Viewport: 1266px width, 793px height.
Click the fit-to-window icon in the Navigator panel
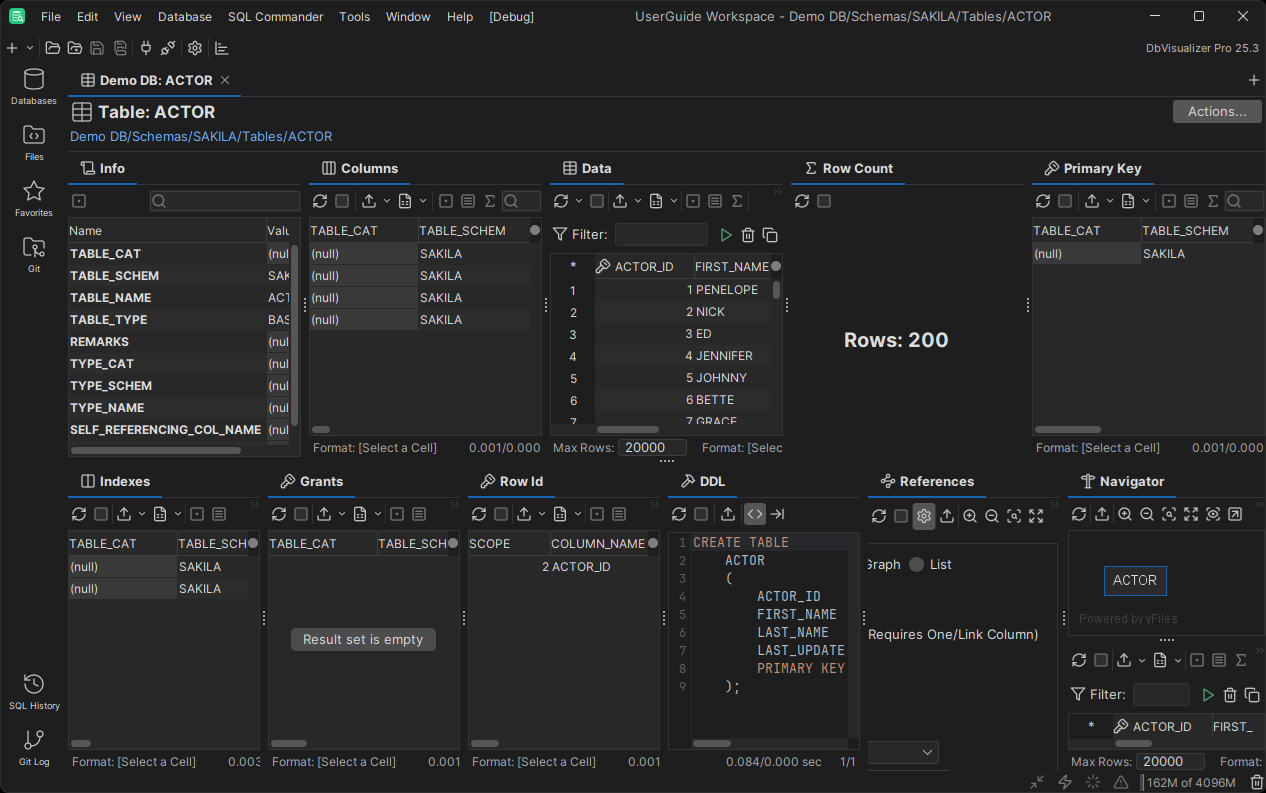pyautogui.click(x=1192, y=515)
